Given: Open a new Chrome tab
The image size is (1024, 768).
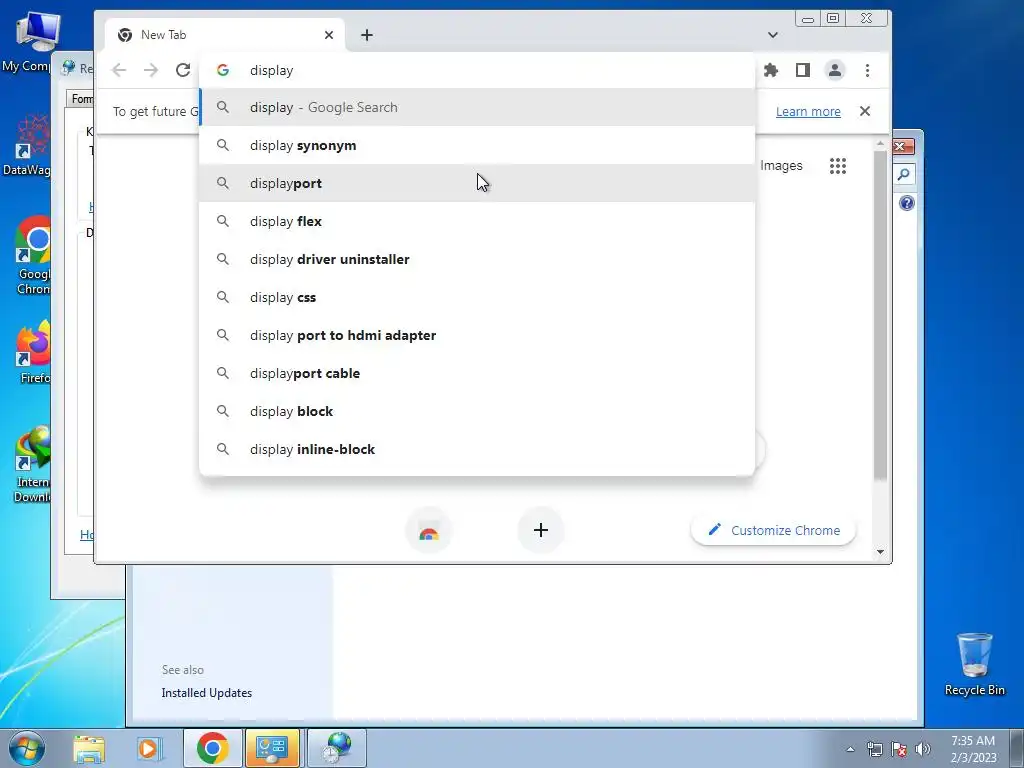Looking at the screenshot, I should click(x=367, y=35).
